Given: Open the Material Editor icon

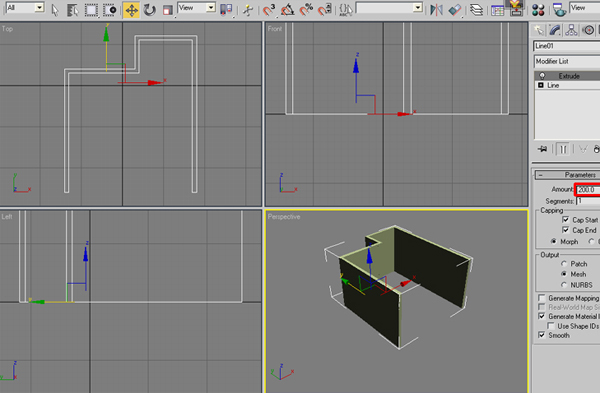Looking at the screenshot, I should (x=538, y=10).
